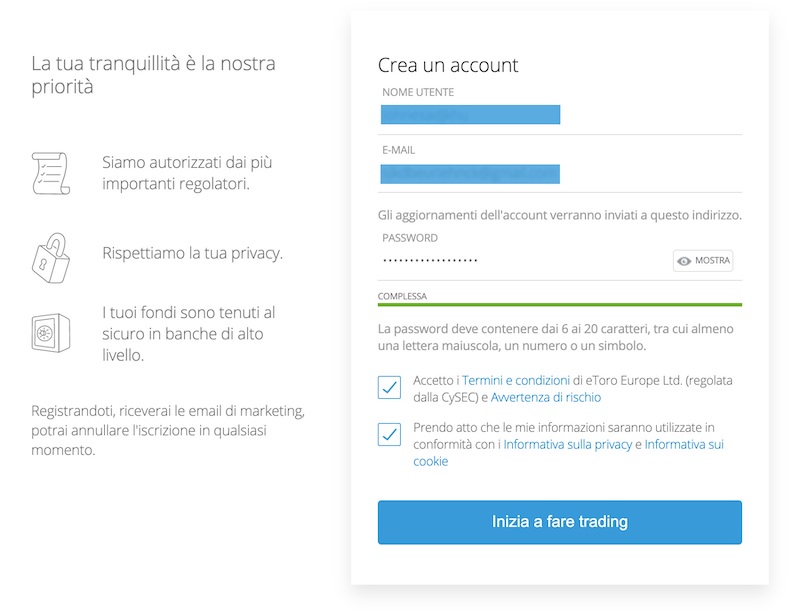Click the COMPLESSA strength label
This screenshot has width=800, height=614.
(x=402, y=296)
